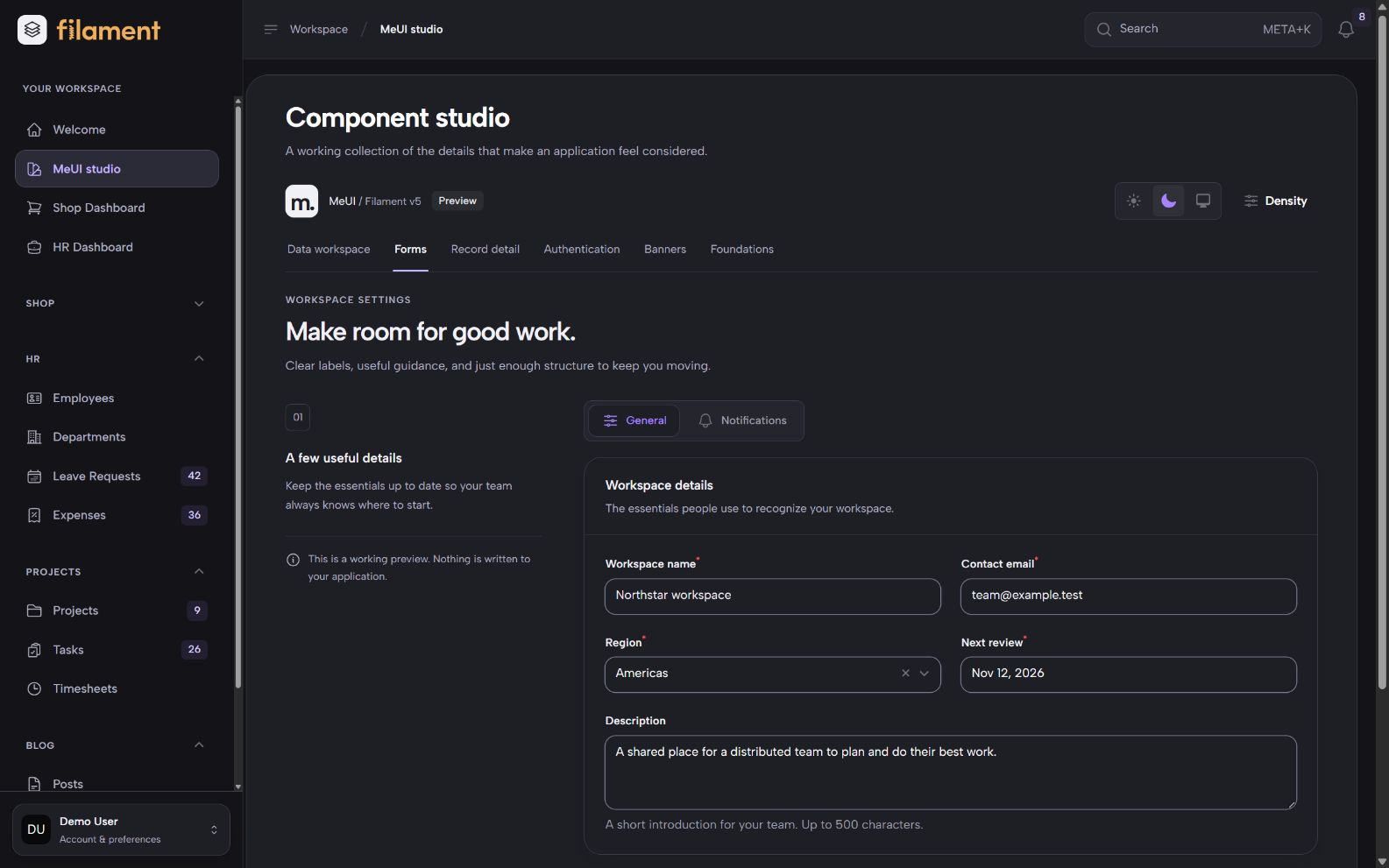1389x868 pixels.
Task: Click the notification count badge '8'
Action: coord(1362,17)
